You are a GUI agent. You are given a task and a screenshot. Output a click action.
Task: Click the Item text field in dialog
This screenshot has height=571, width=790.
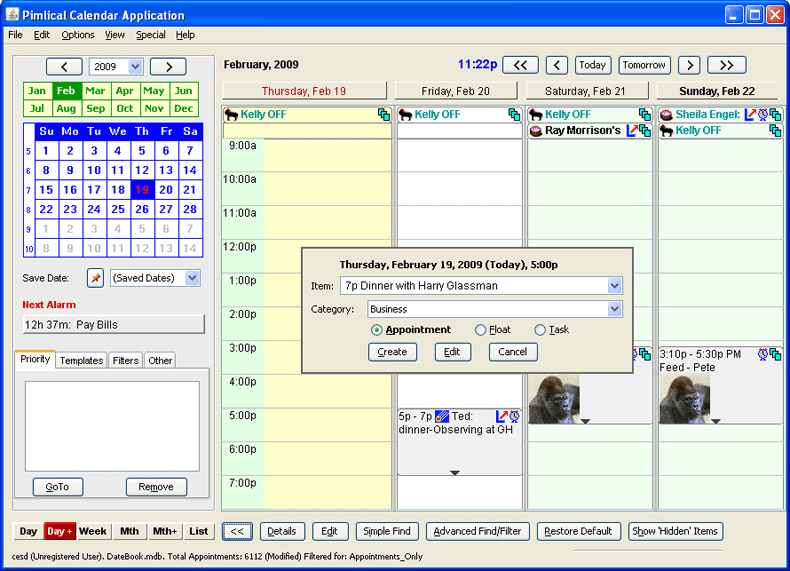[x=474, y=286]
